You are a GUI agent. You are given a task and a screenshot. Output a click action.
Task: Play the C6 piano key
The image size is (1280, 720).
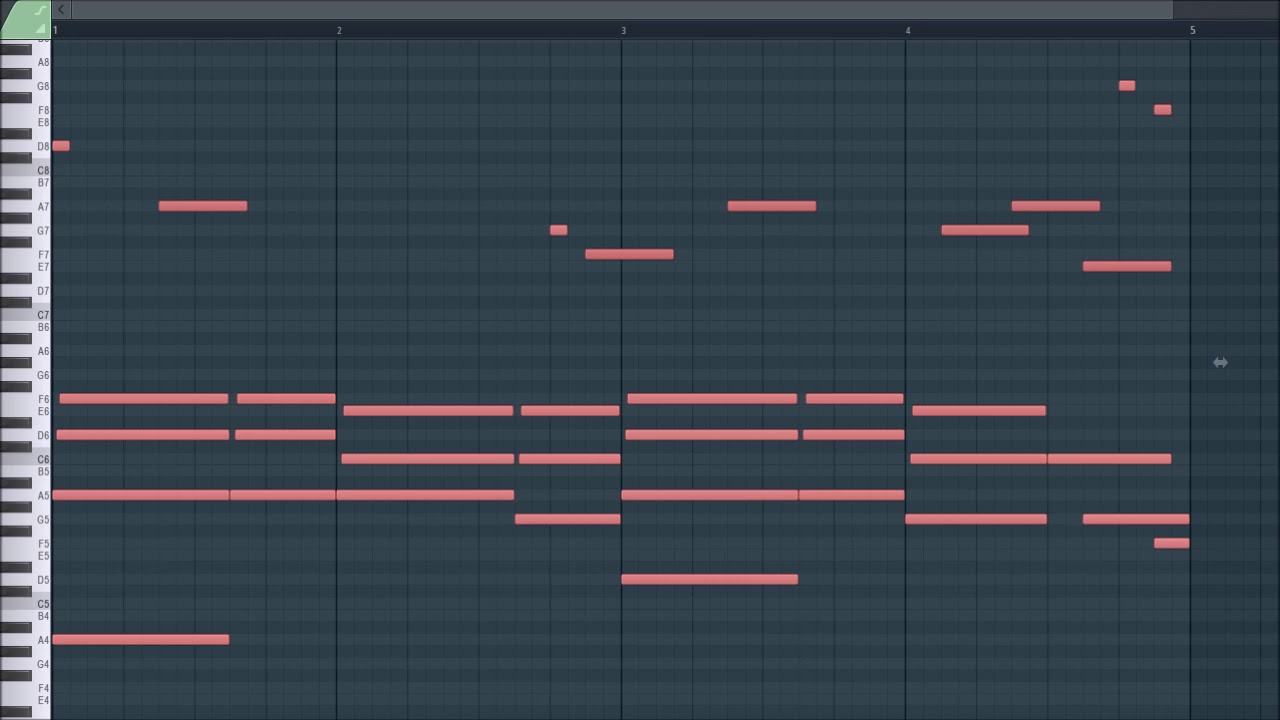26,460
